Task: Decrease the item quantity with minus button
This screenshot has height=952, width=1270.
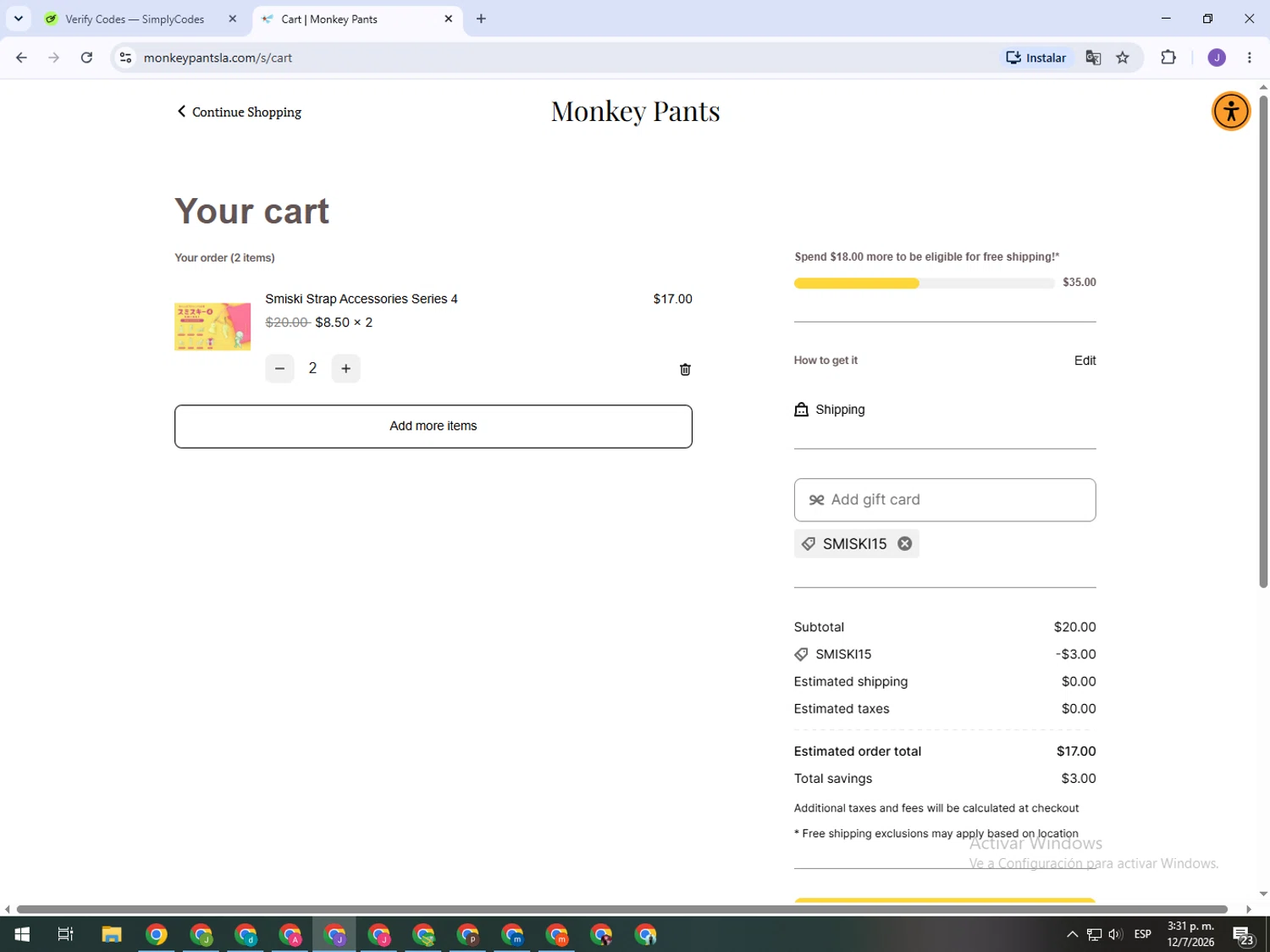Action: click(x=279, y=368)
